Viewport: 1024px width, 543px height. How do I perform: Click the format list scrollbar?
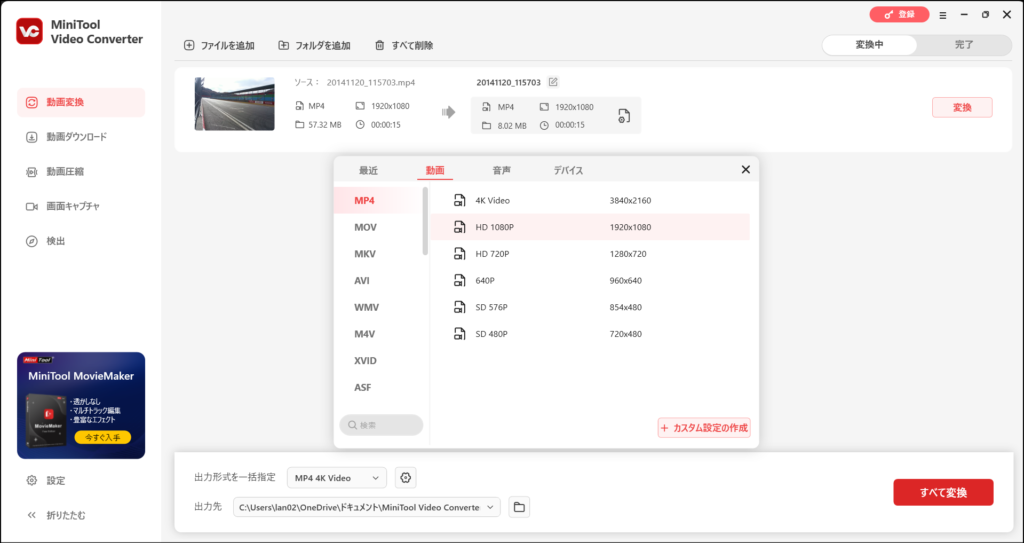[x=425, y=221]
